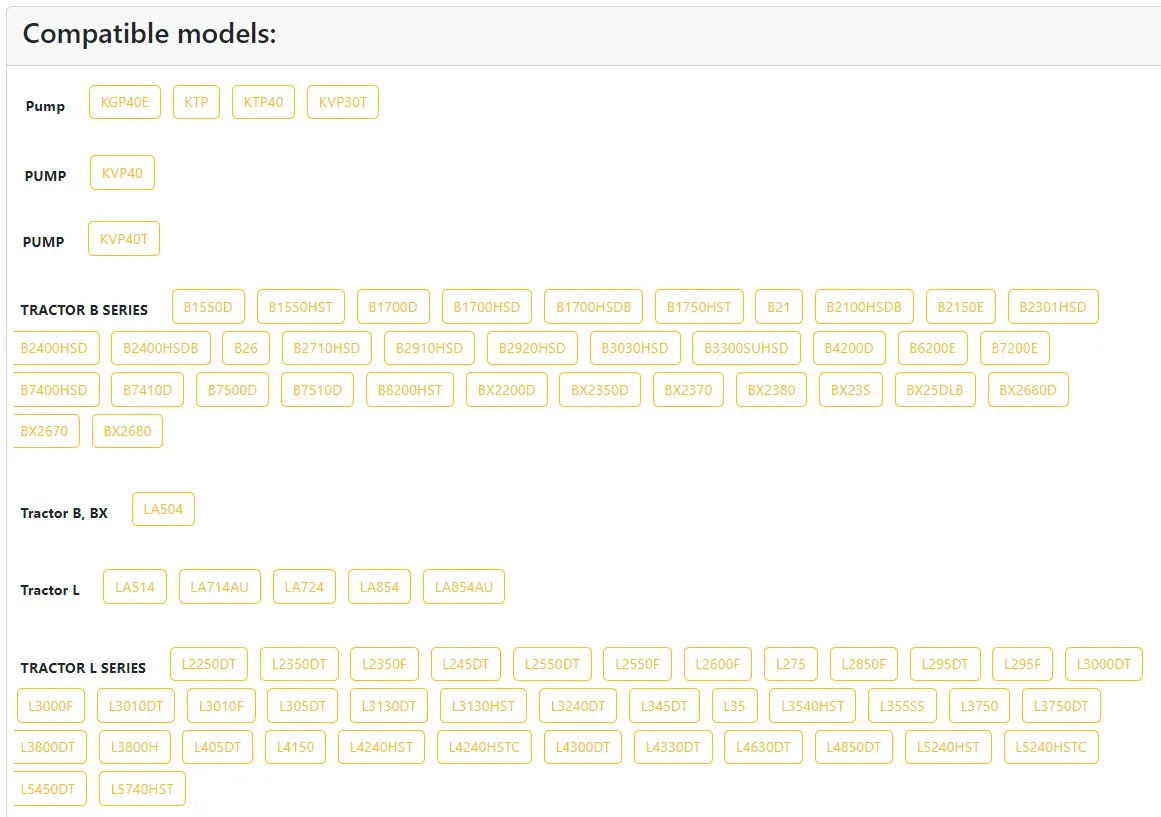Click the BX2680 model tag
This screenshot has height=817, width=1161.
(127, 431)
